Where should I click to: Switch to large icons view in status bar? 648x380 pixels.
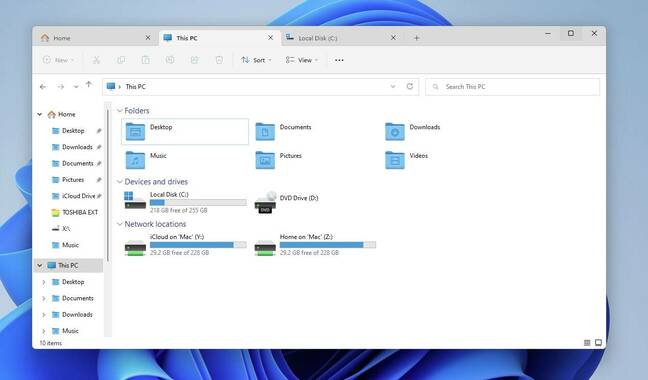tap(598, 343)
